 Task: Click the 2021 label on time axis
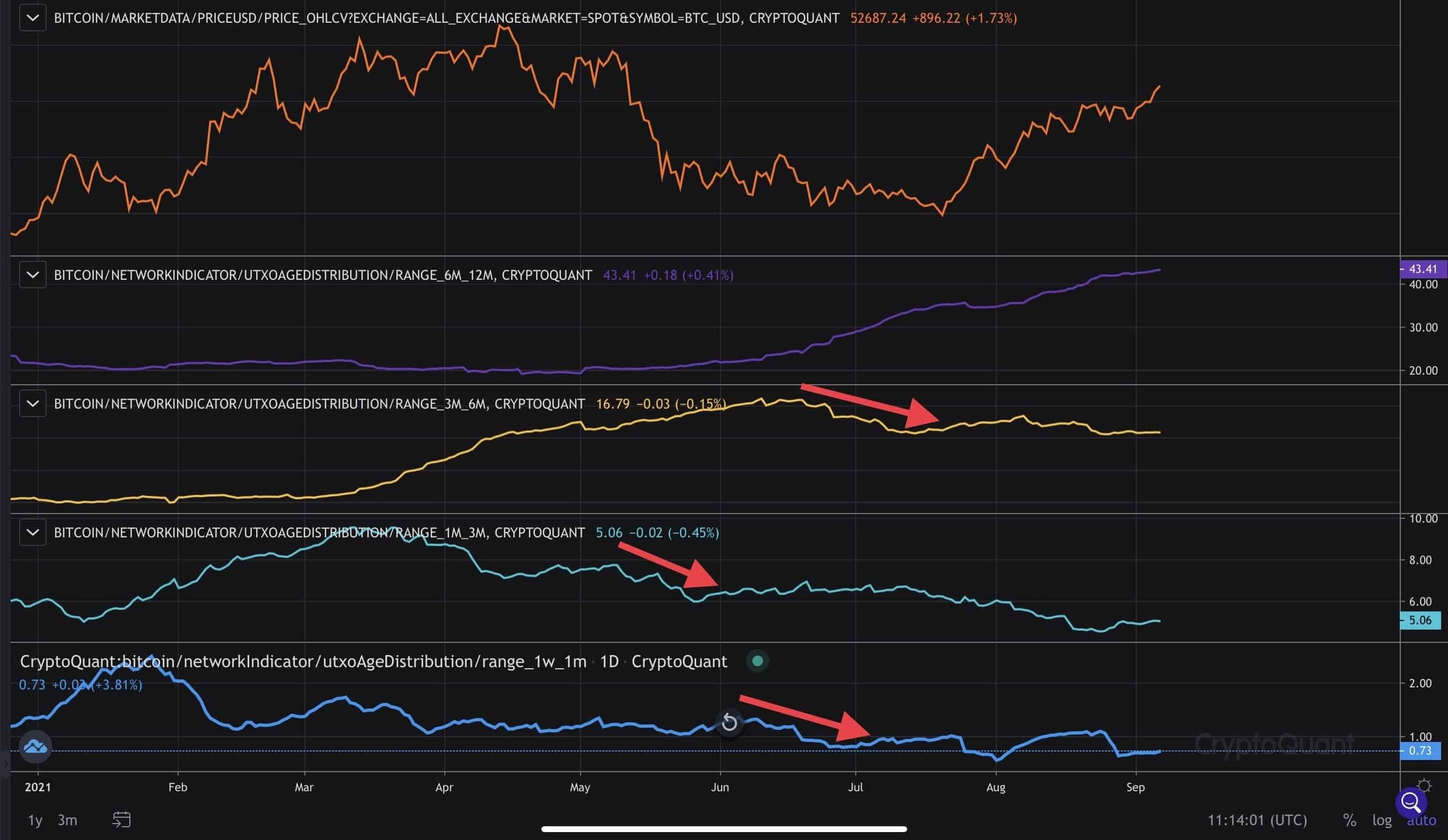38,787
